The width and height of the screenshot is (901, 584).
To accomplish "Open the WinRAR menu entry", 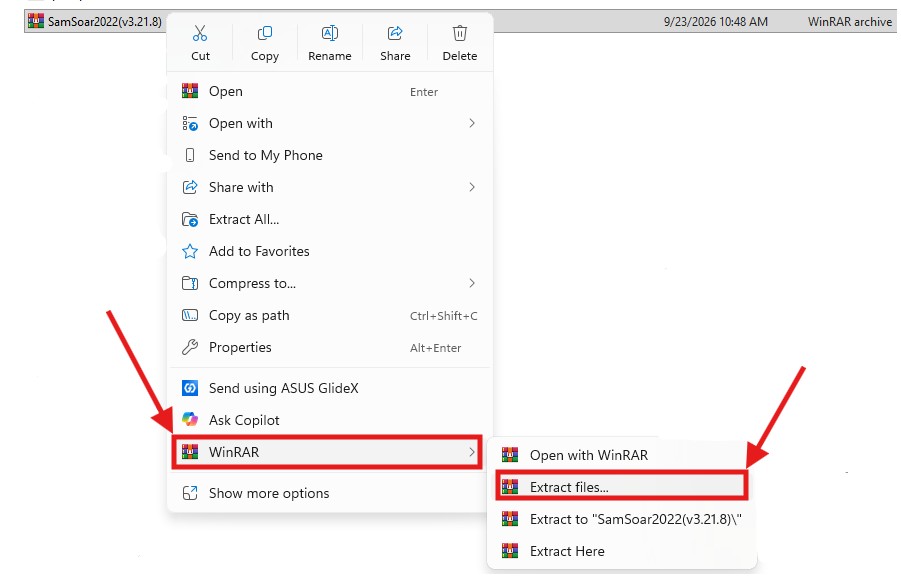I will [327, 452].
